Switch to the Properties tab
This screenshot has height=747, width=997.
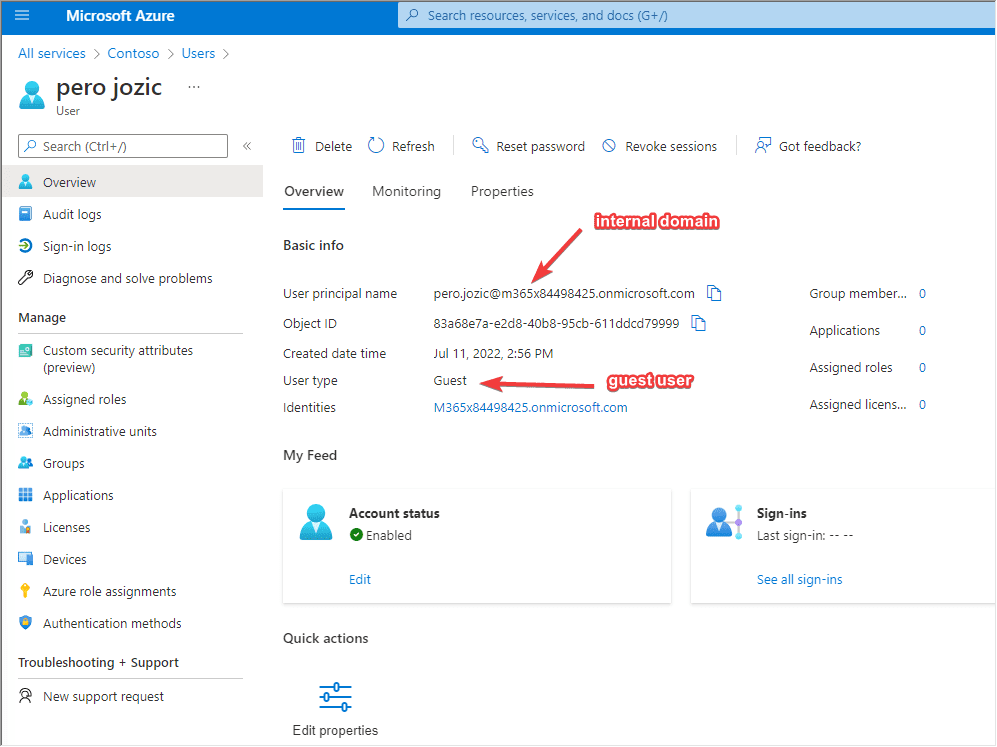[502, 191]
